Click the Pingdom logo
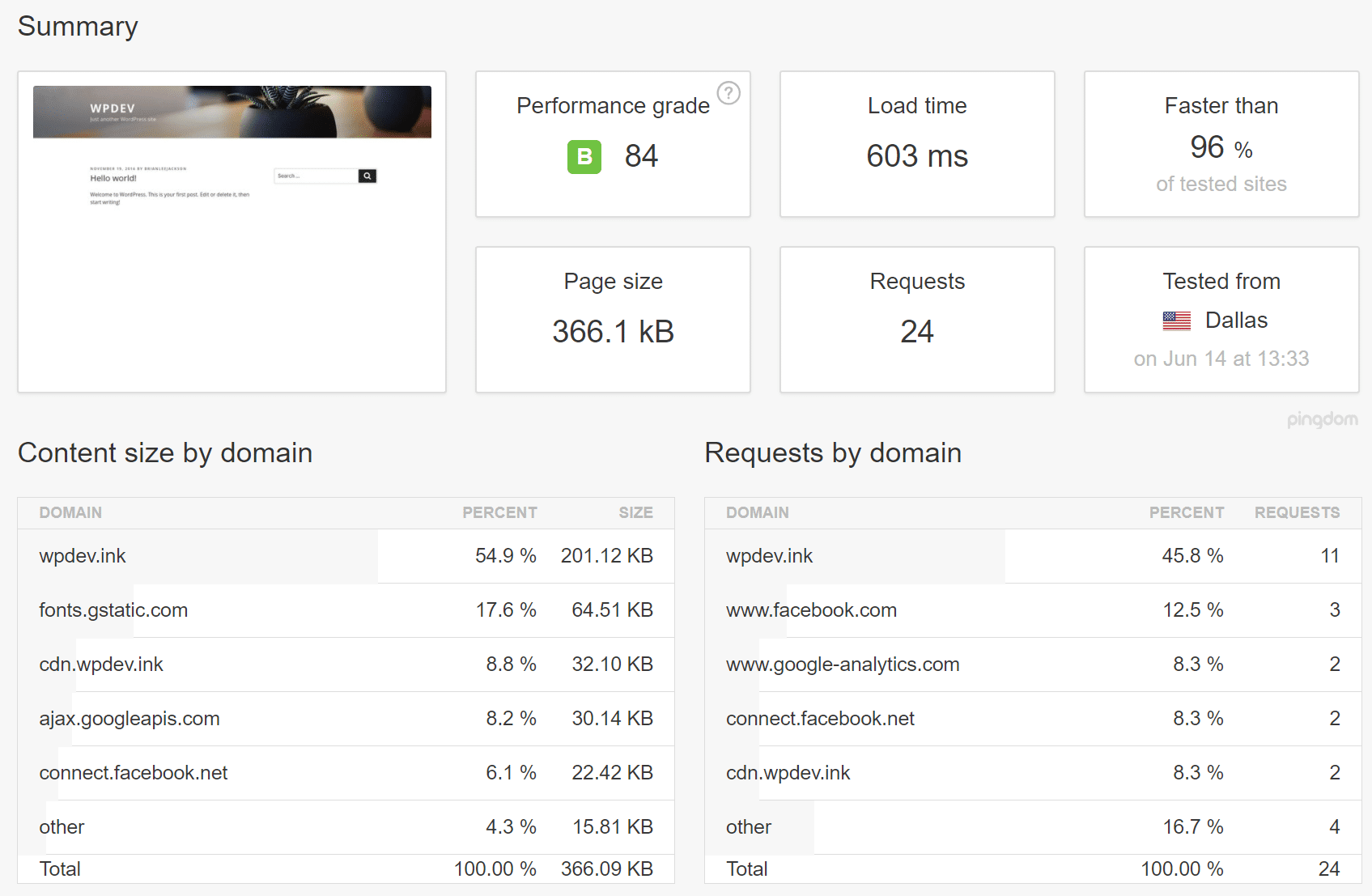The height and width of the screenshot is (896, 1372). [x=1322, y=419]
